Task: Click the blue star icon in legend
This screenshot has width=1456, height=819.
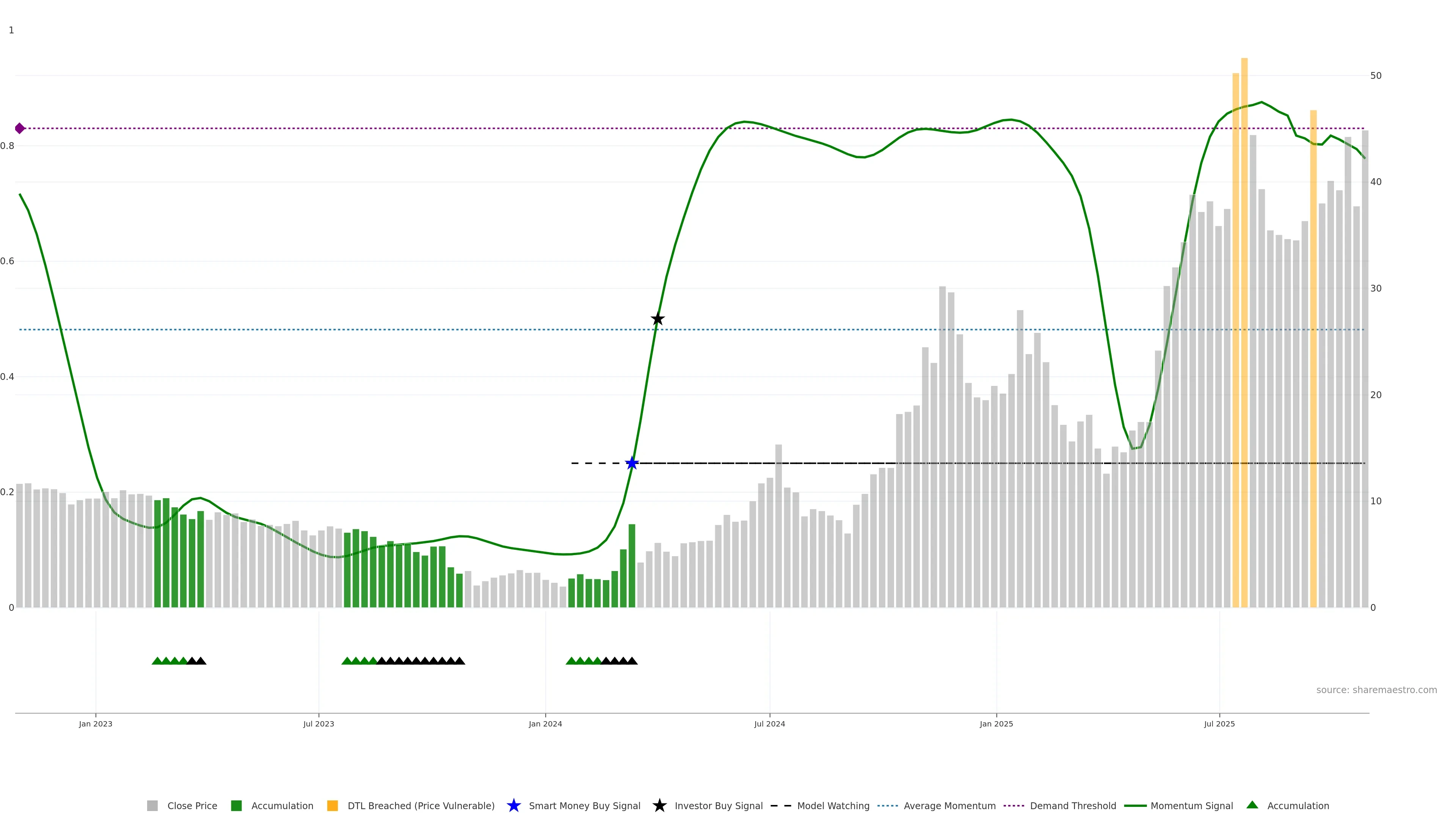Action: tap(513, 805)
